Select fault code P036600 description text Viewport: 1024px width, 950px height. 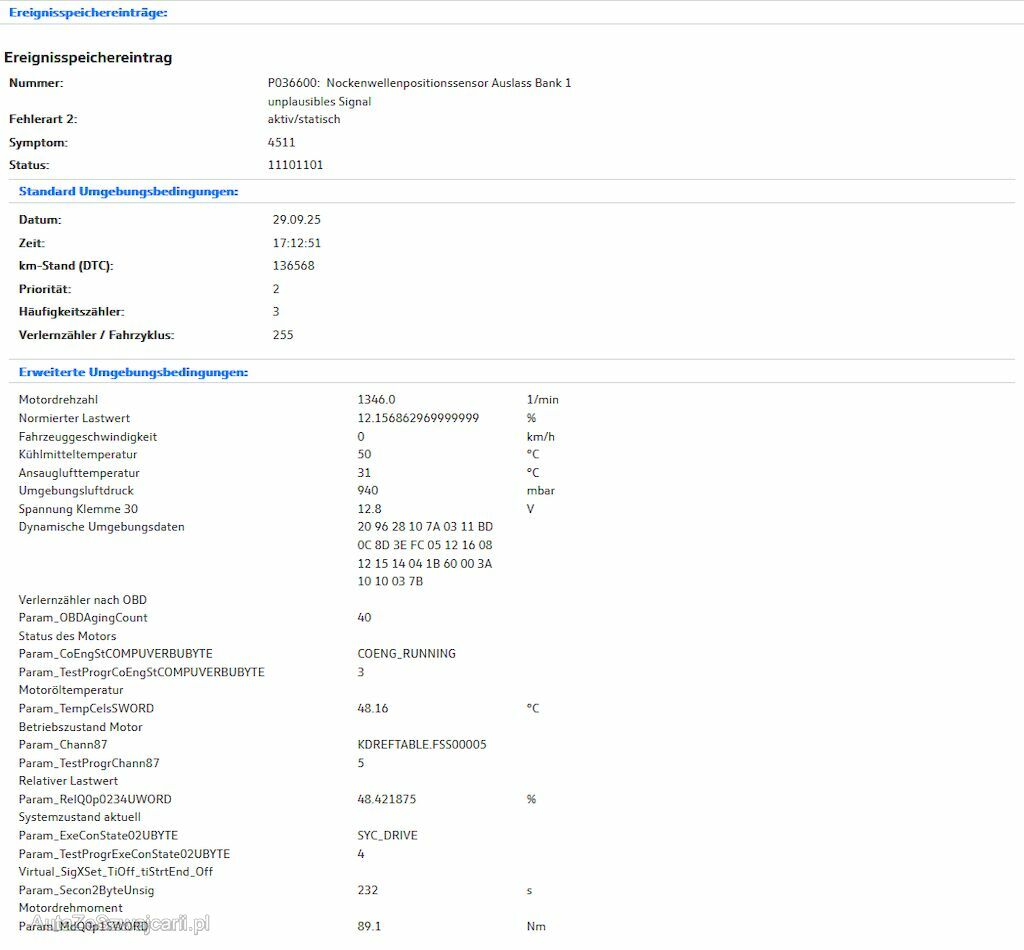(x=419, y=83)
